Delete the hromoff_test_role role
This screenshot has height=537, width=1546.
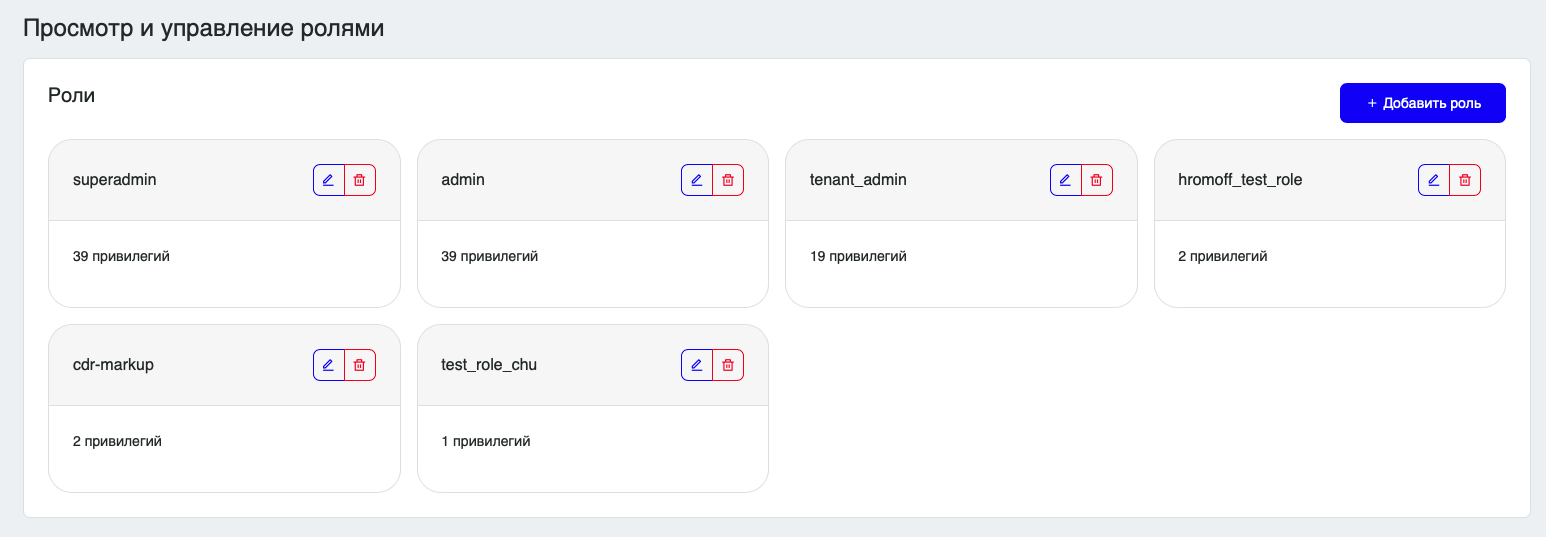[1465, 180]
